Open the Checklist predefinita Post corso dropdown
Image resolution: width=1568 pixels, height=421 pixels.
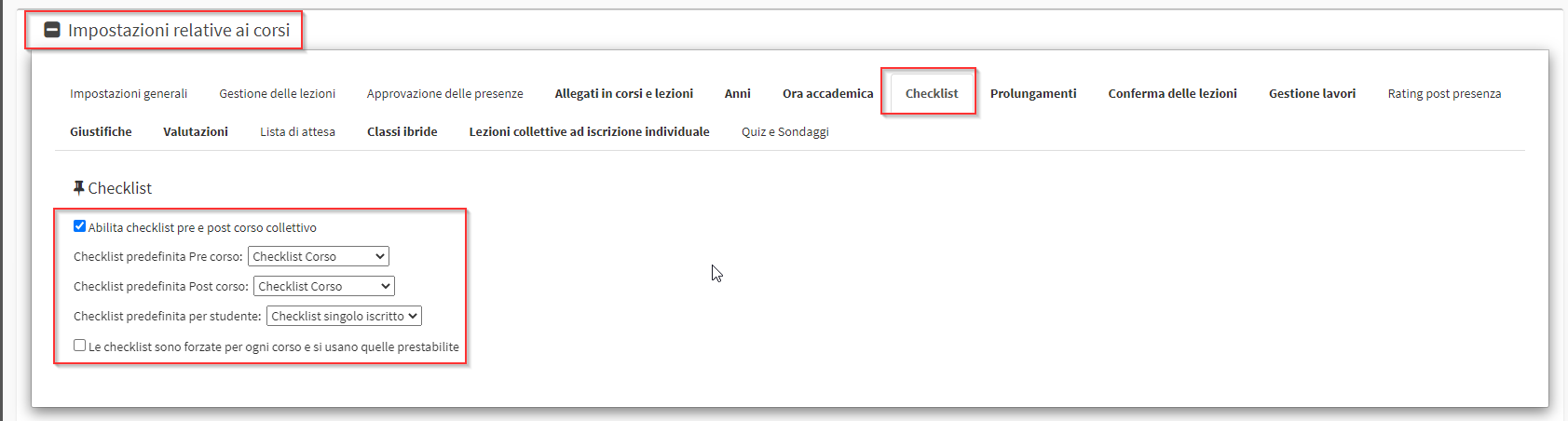point(324,286)
